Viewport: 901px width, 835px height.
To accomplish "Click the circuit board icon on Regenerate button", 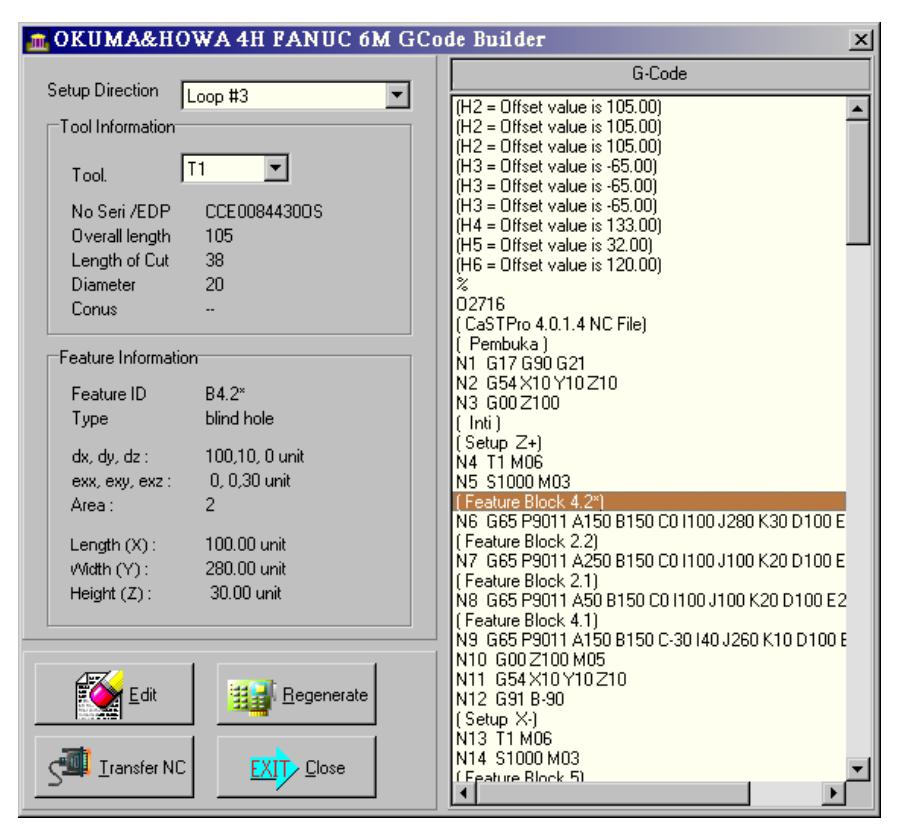I will 251,697.
